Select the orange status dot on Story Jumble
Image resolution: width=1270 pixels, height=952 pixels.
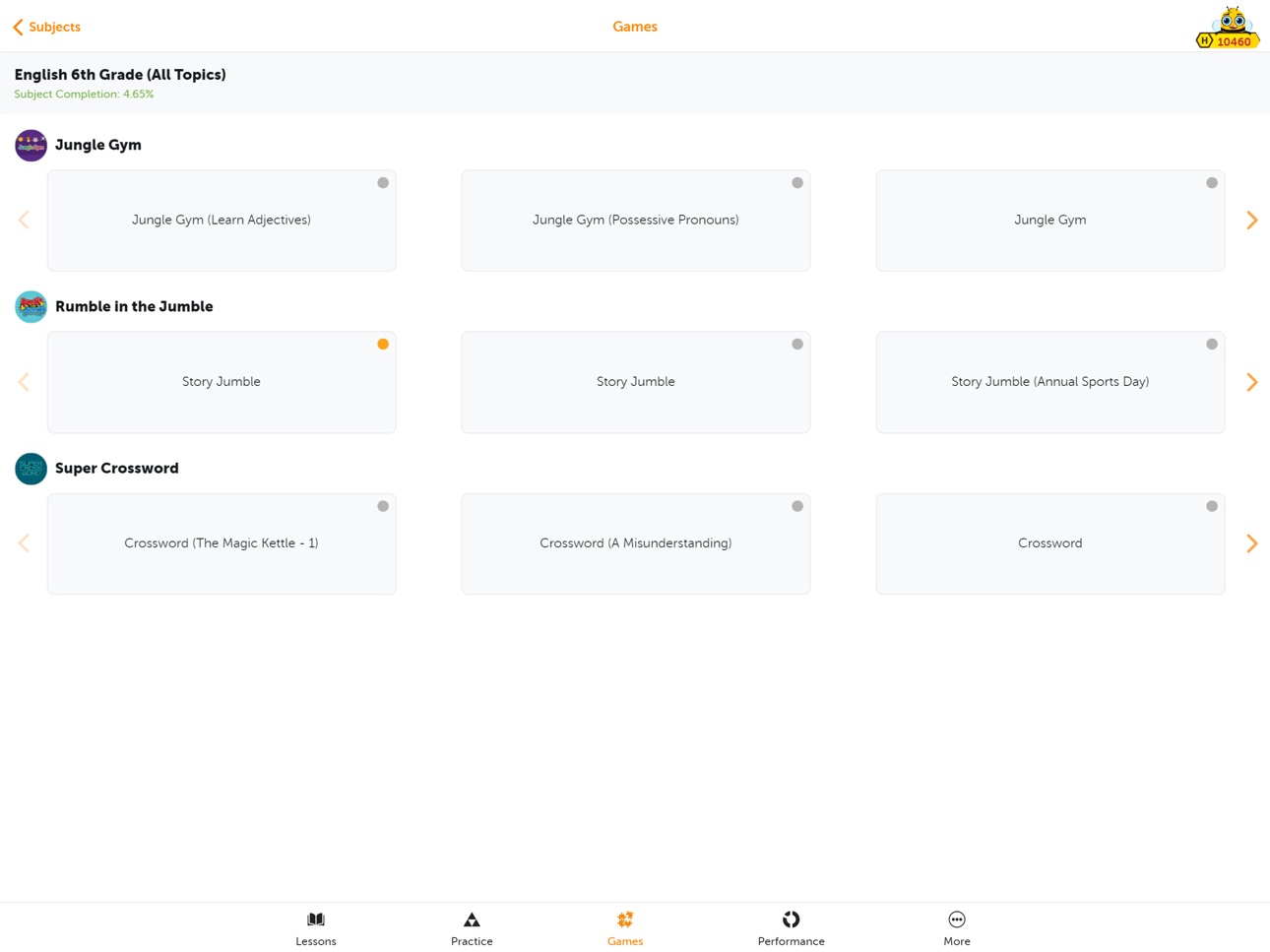(x=383, y=345)
